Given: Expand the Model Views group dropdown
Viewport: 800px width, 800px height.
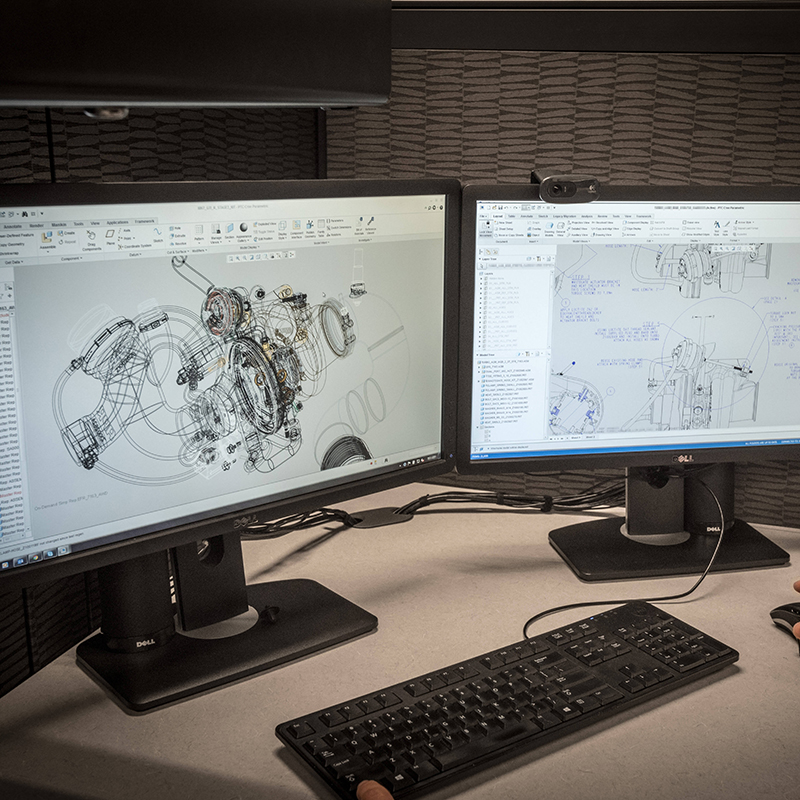Looking at the screenshot, I should click(581, 241).
